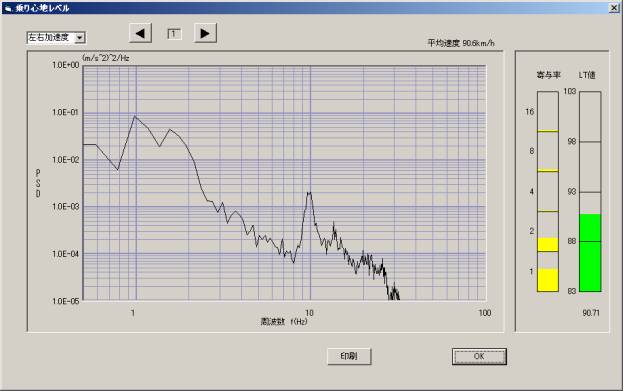The width and height of the screenshot is (623, 391).
Task: Click the window title bar icon
Action: tap(8, 8)
